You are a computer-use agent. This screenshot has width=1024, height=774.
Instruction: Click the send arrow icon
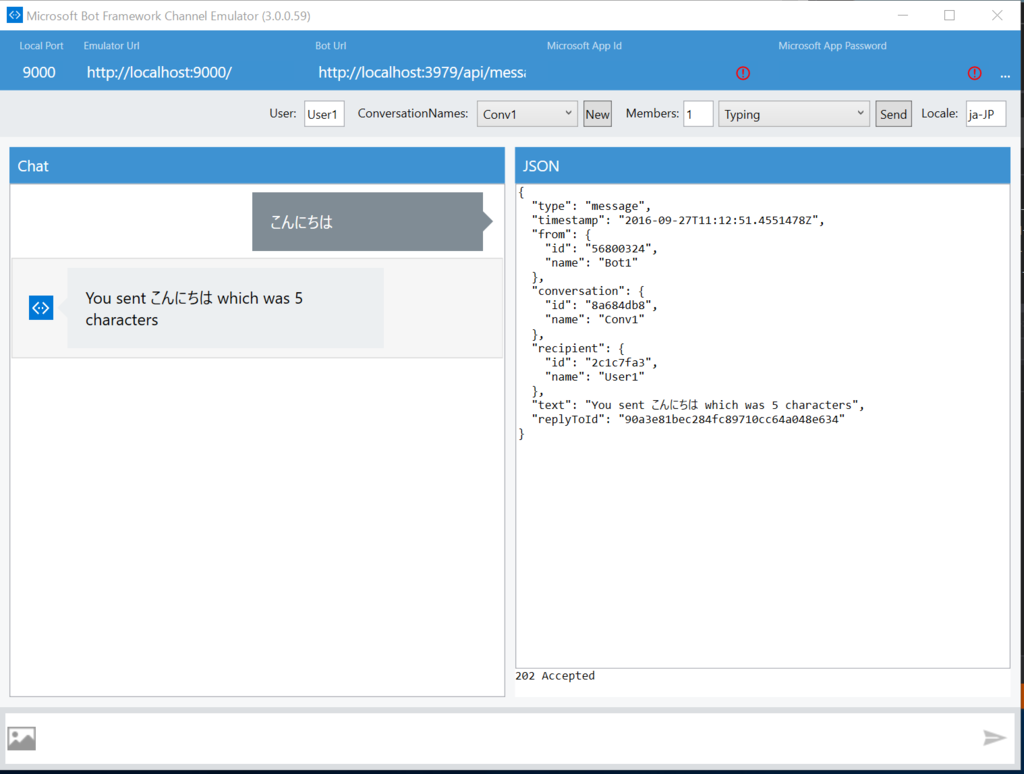click(994, 738)
